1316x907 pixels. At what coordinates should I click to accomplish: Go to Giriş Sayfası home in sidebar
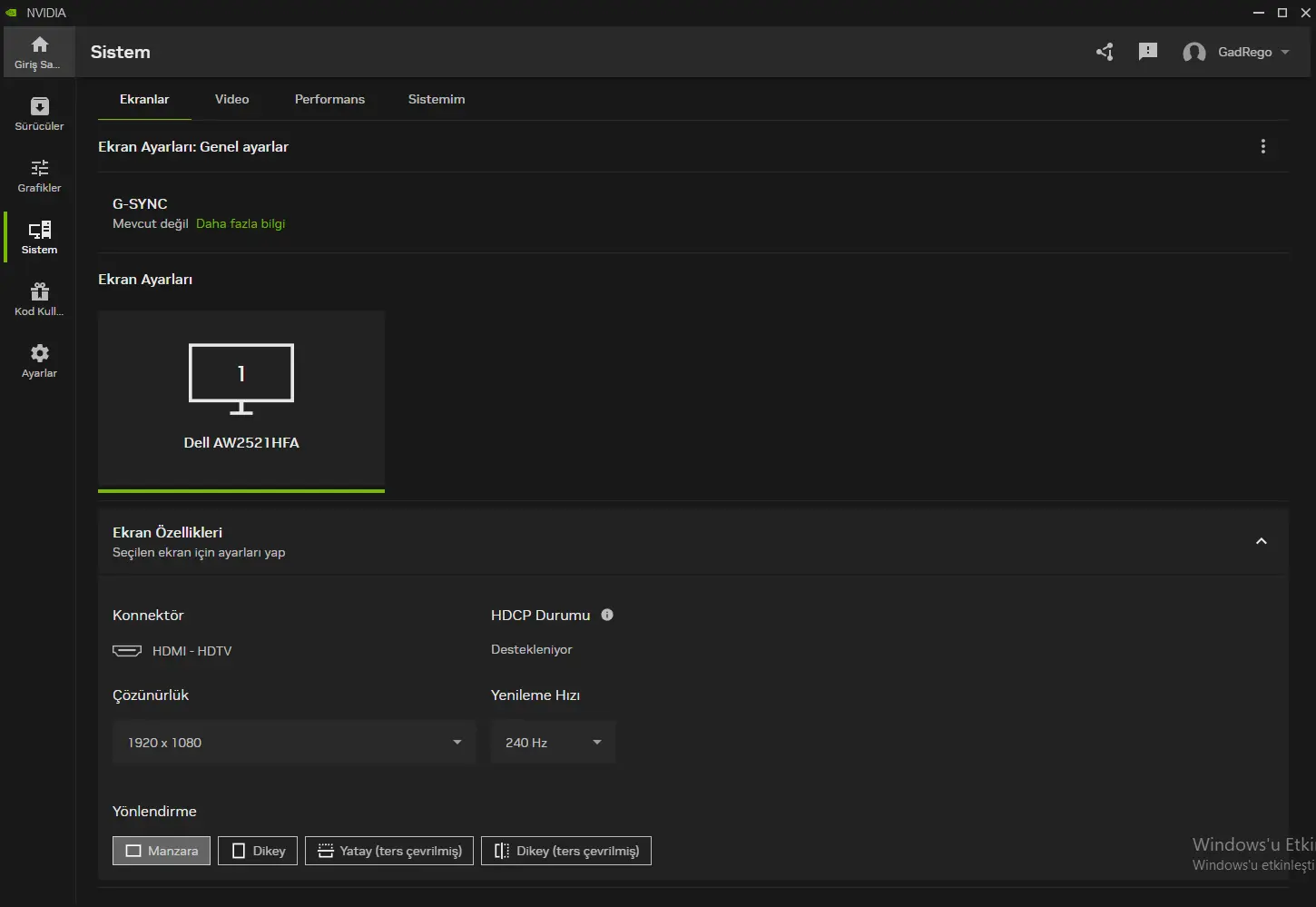click(39, 53)
